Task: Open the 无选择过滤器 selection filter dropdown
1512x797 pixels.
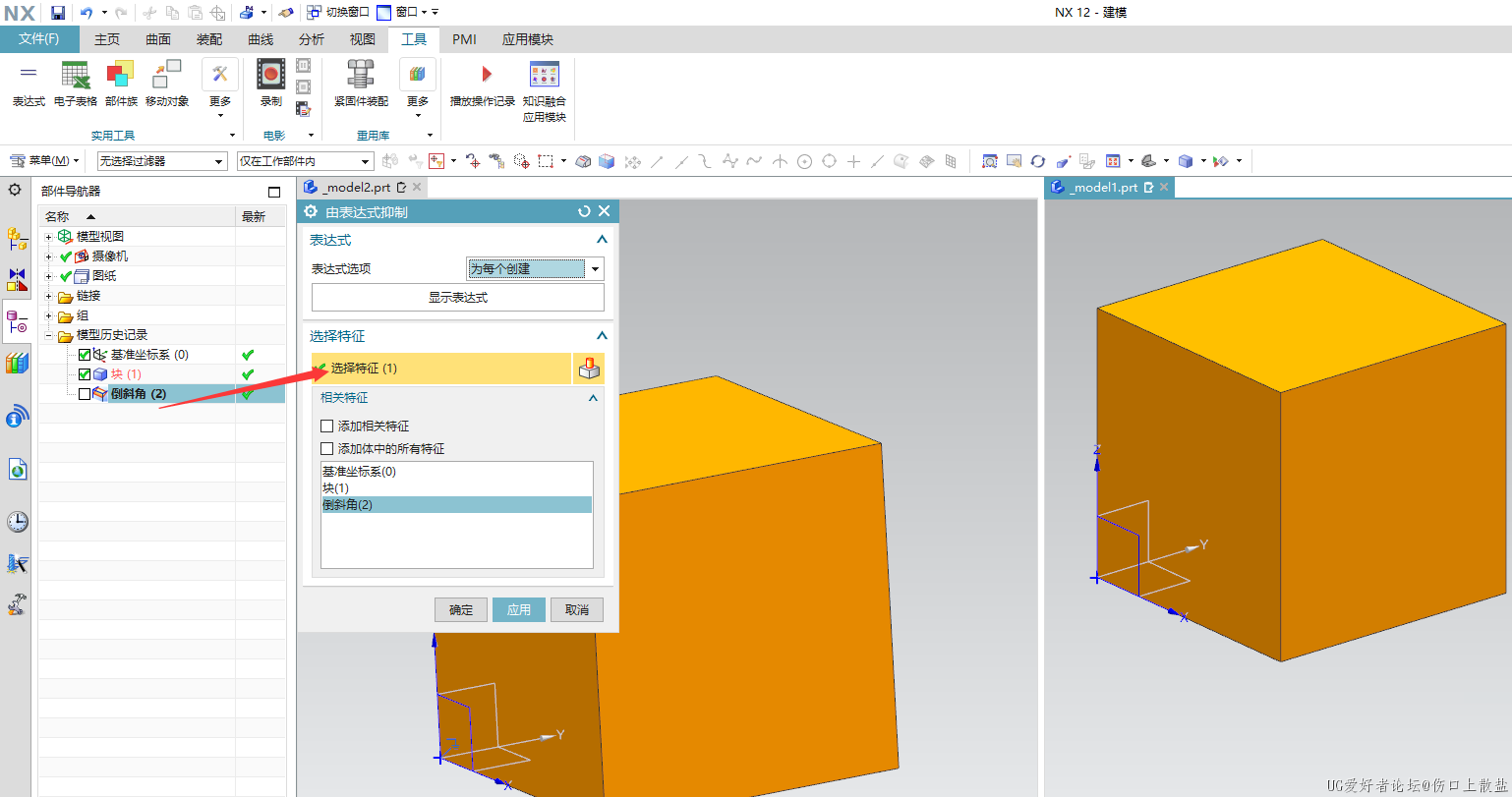Action: point(161,161)
